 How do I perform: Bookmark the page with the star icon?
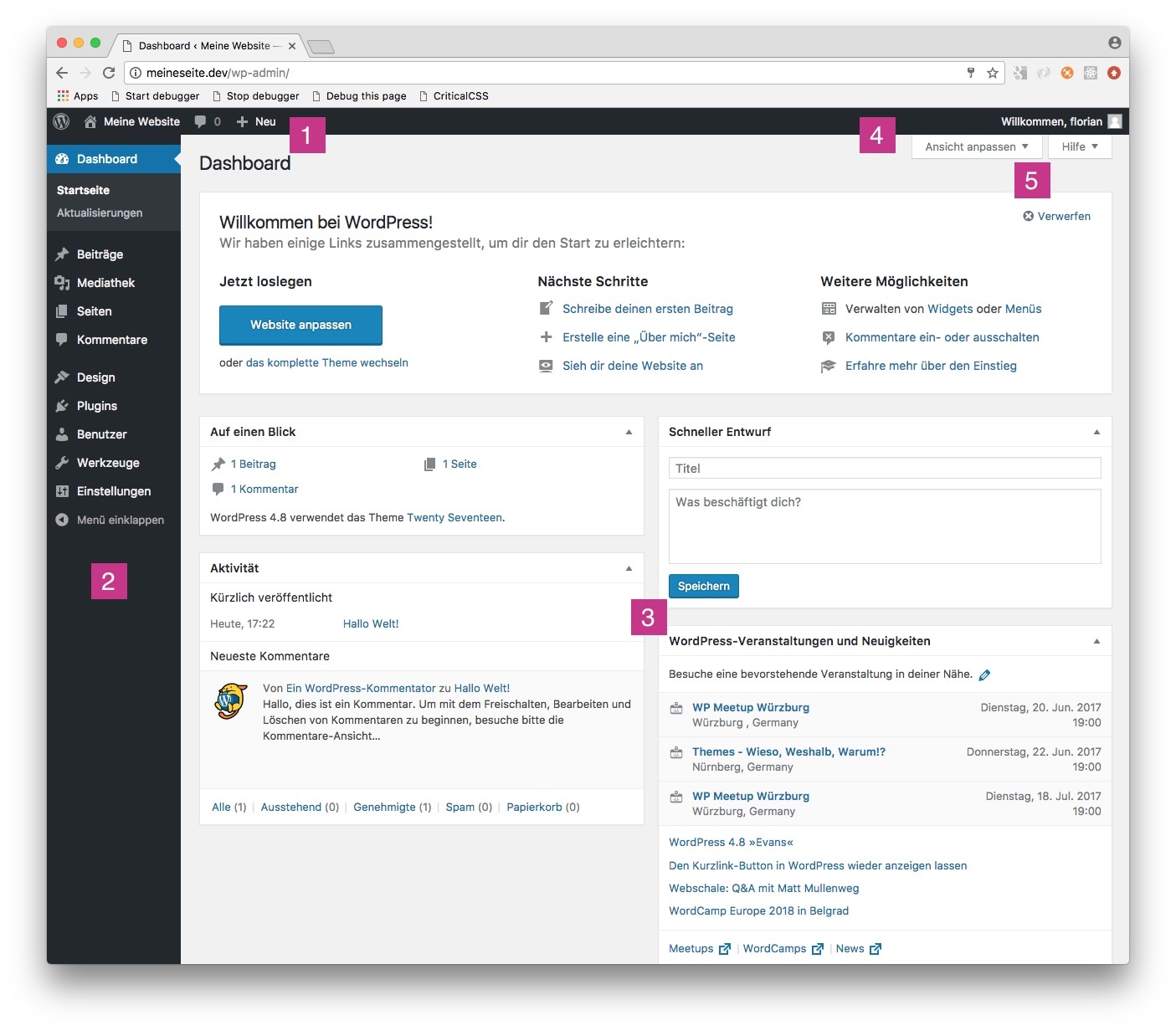pos(993,73)
